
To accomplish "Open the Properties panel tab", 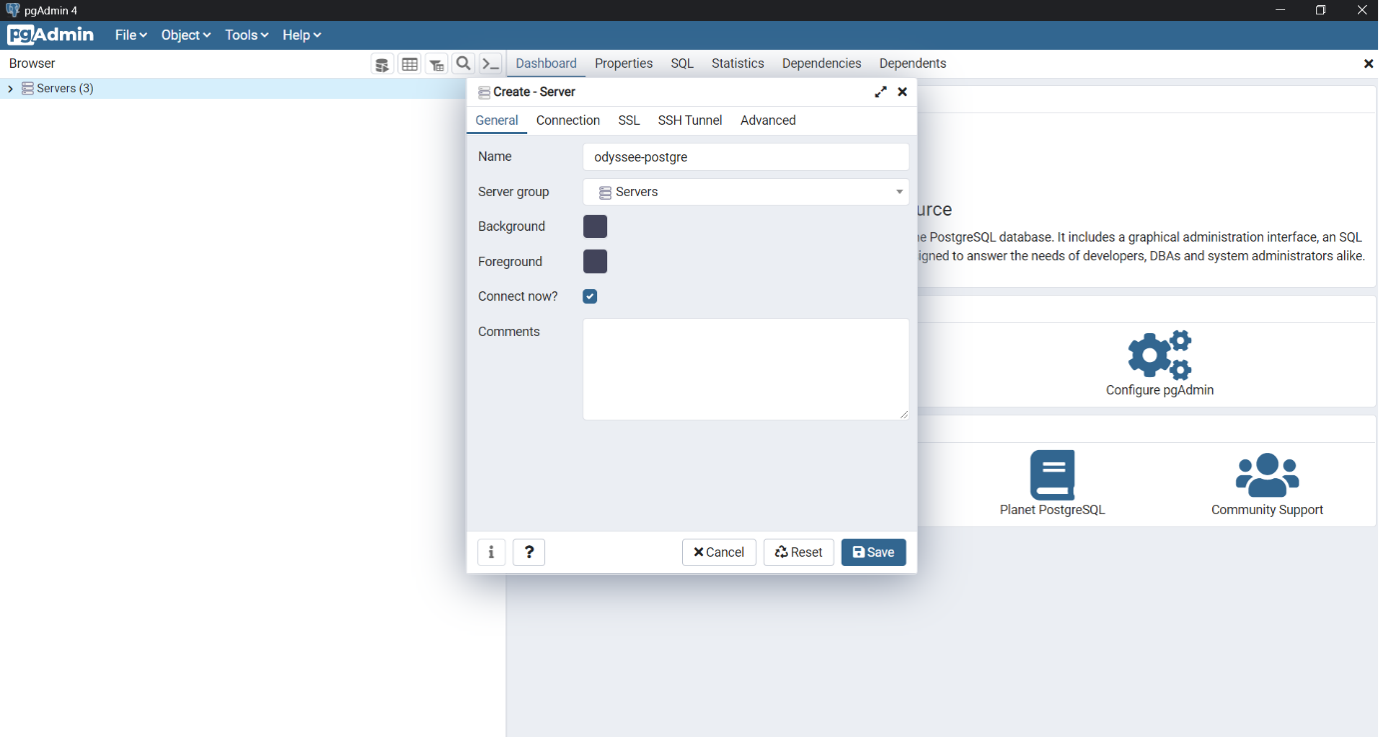I will coord(624,64).
